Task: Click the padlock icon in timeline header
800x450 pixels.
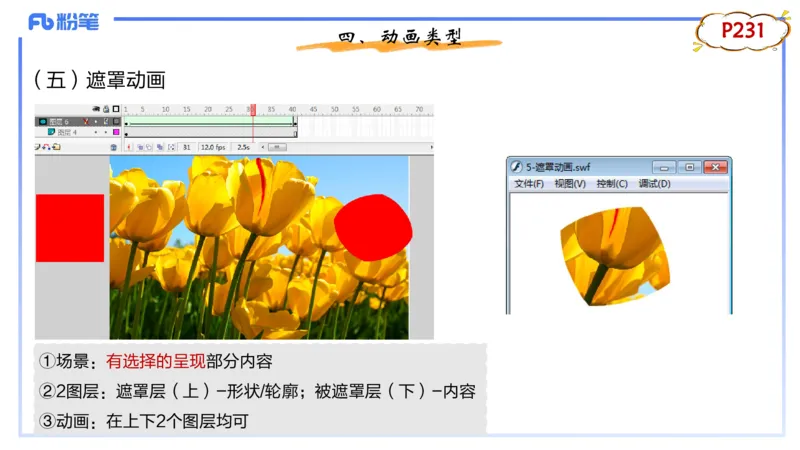Action: [x=106, y=109]
